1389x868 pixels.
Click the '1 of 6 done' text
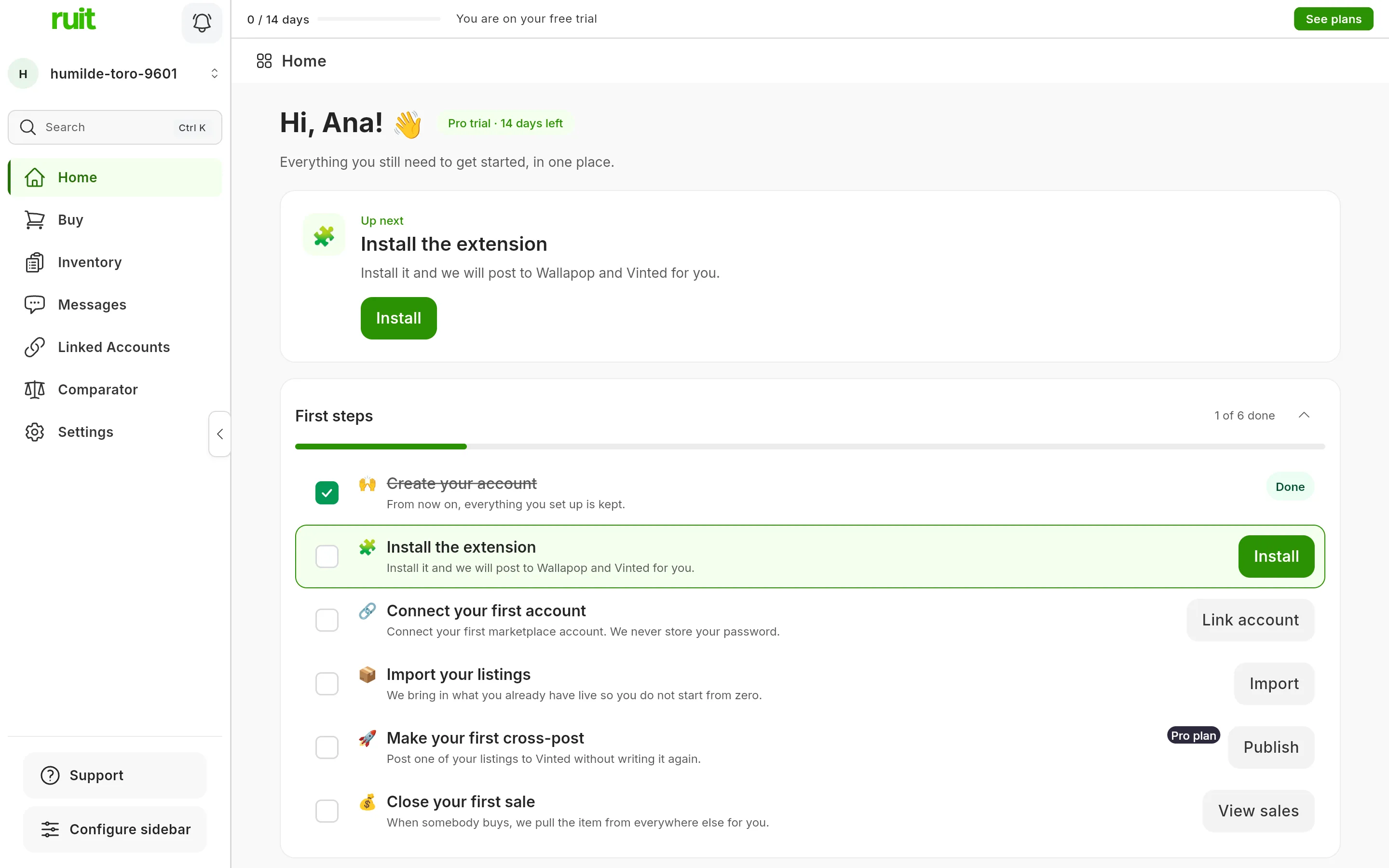click(x=1244, y=415)
